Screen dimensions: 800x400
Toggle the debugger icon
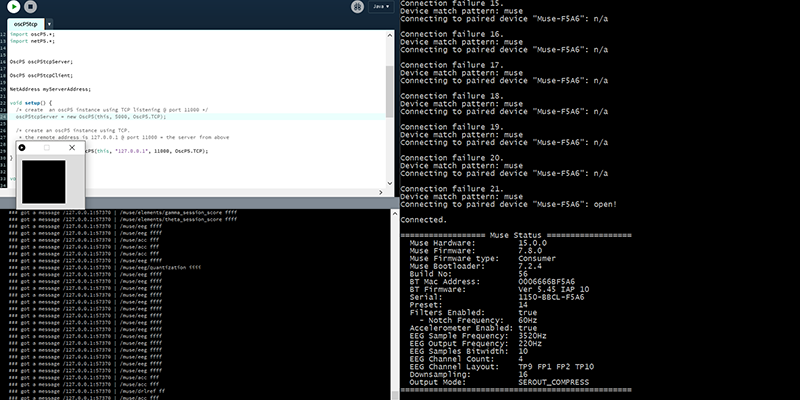click(x=357, y=7)
